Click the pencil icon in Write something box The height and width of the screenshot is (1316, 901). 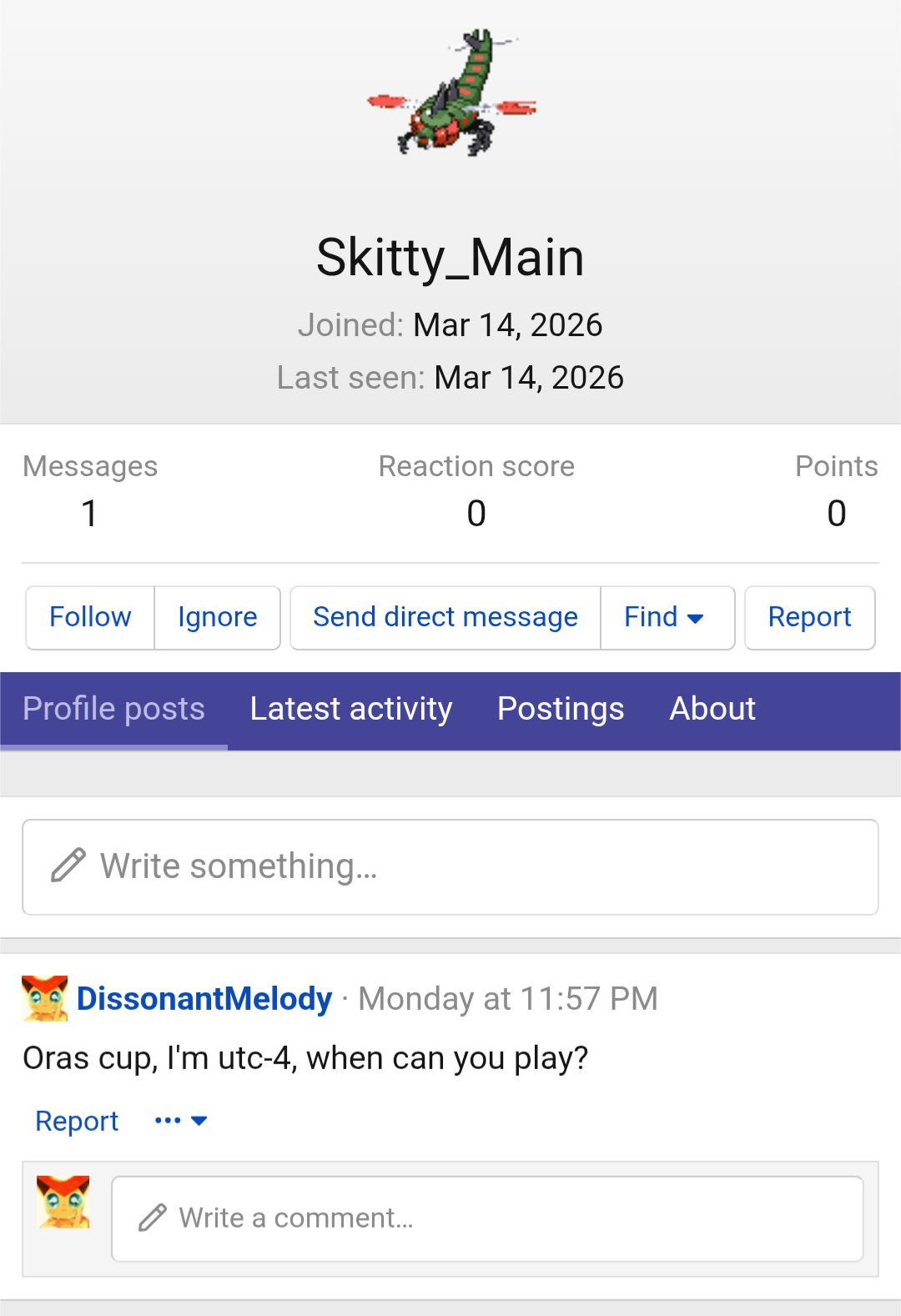(68, 866)
